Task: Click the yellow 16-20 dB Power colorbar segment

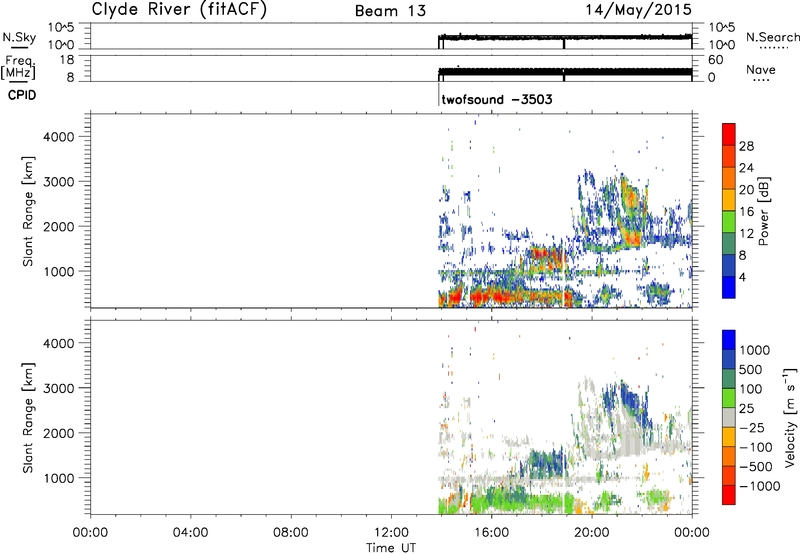Action: (729, 199)
